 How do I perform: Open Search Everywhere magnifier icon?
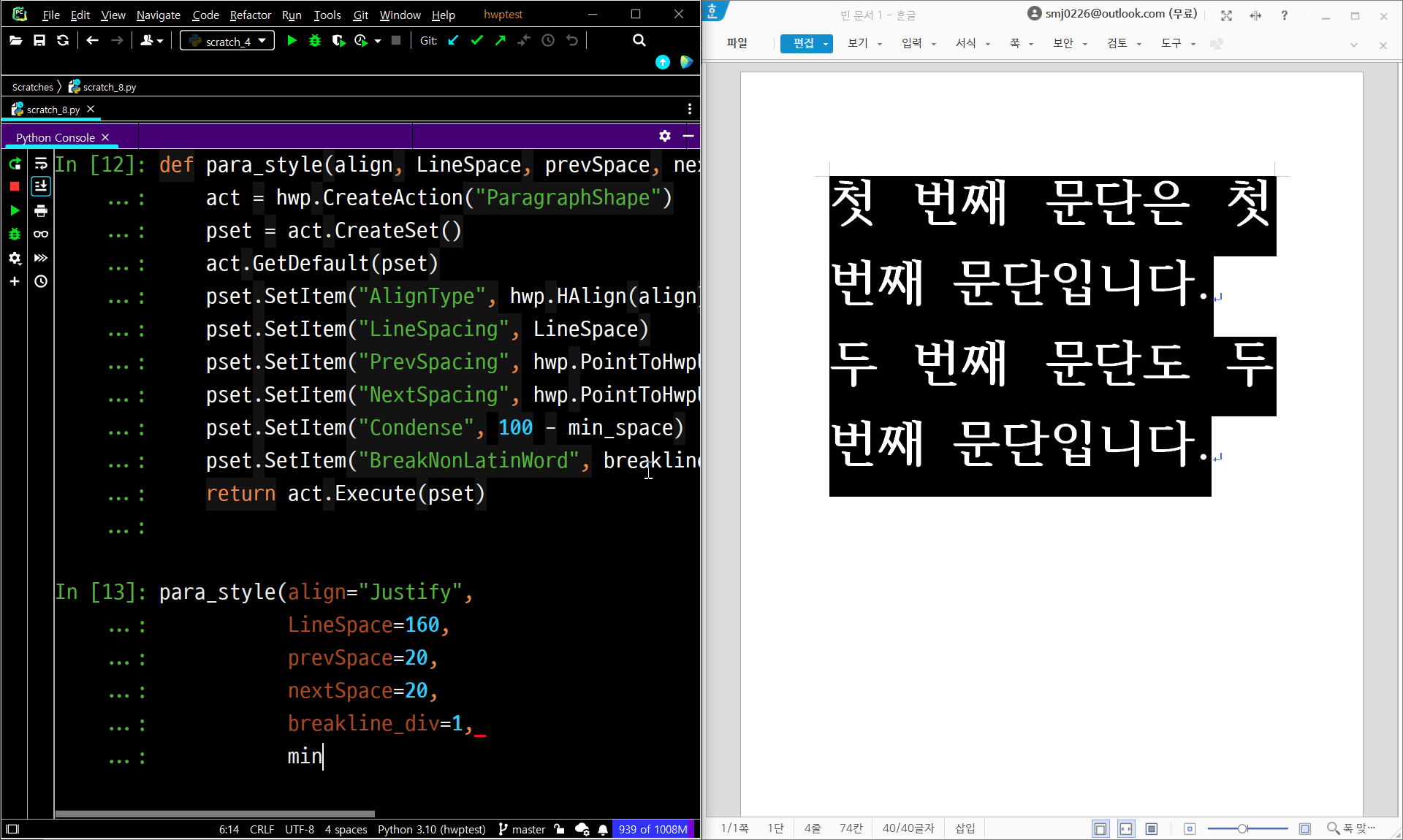(639, 41)
